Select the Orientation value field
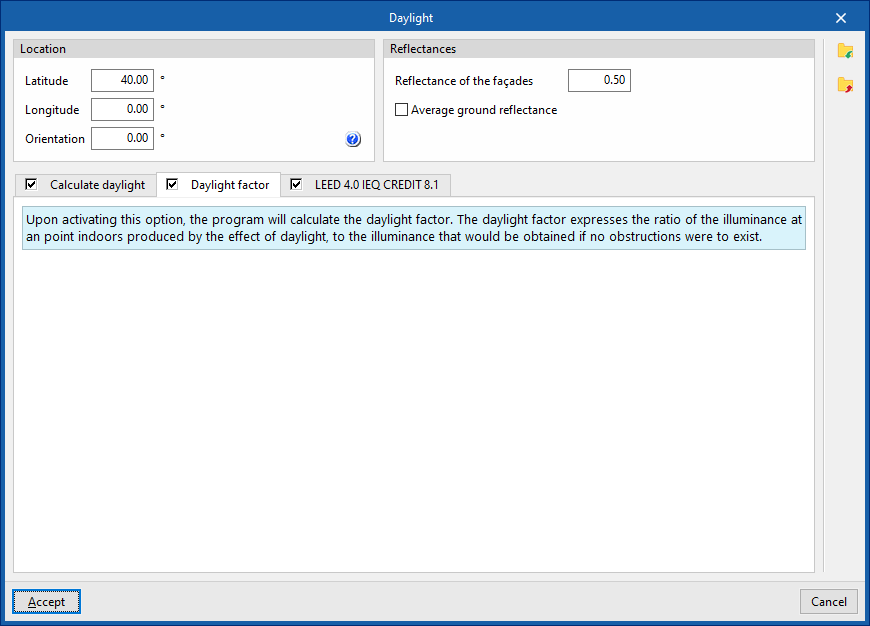The width and height of the screenshot is (870, 626). (123, 138)
